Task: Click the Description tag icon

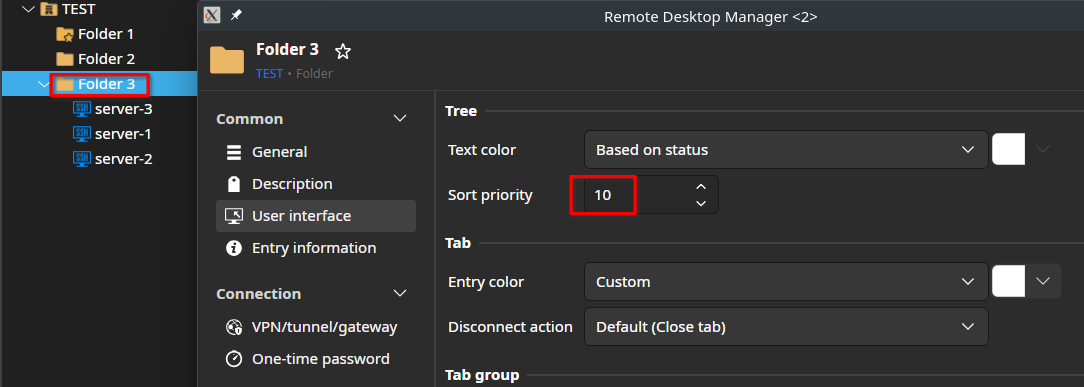Action: click(234, 184)
